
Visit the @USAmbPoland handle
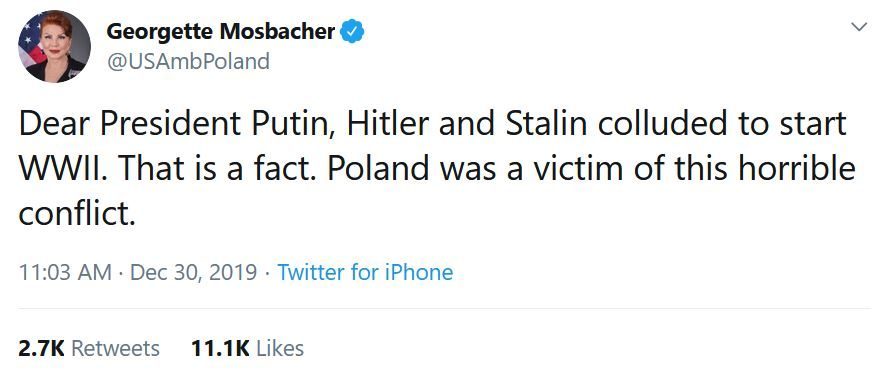tap(188, 61)
